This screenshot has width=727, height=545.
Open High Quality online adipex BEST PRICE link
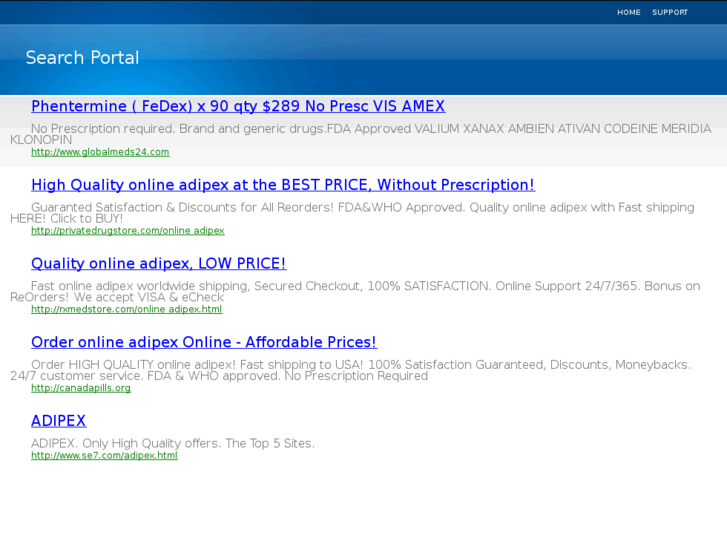pos(283,185)
